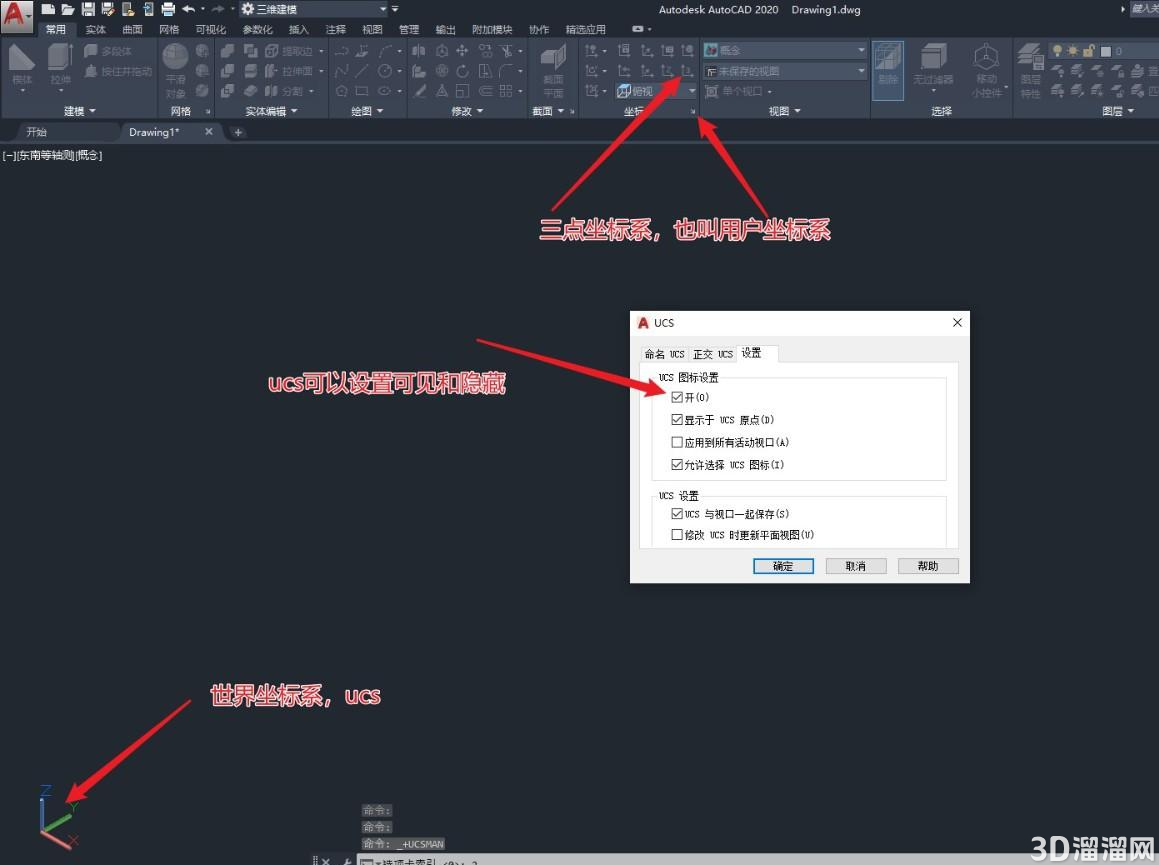Viewport: 1159px width, 865px height.
Task: Click the Plot printer icon
Action: tap(168, 10)
